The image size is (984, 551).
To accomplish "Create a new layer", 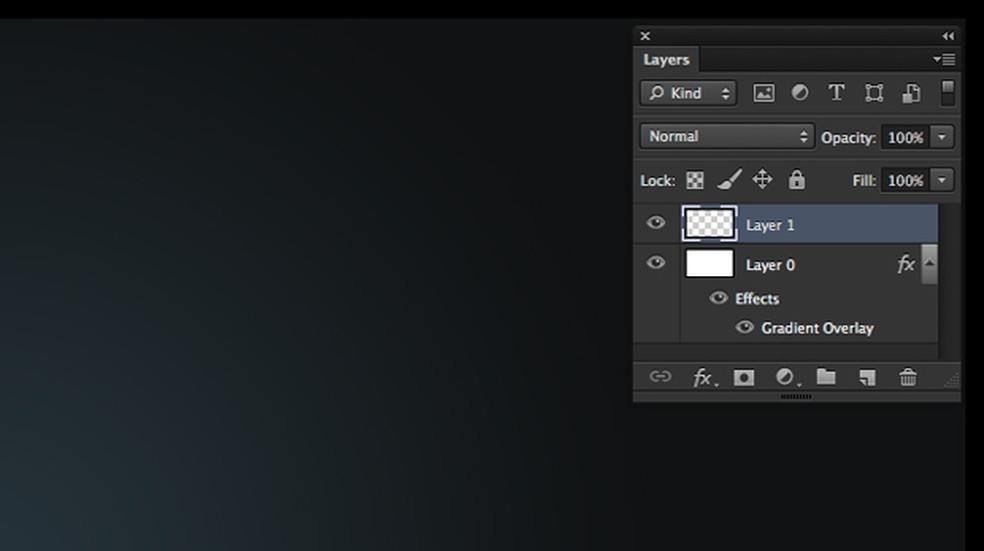I will click(867, 377).
